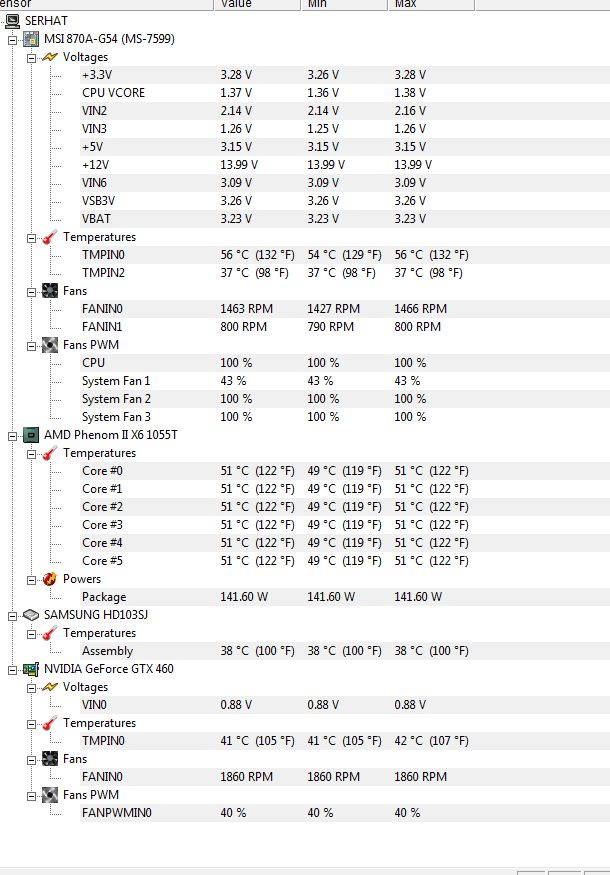Click the motherboard Fans PWM icon
Viewport: 610px width, 875px height.
pyautogui.click(x=50, y=345)
